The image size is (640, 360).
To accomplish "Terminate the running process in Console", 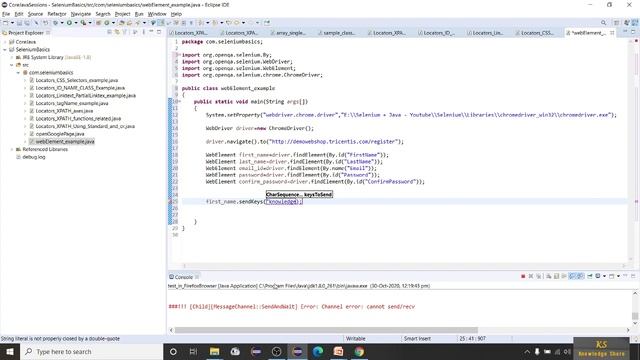I will click(x=523, y=276).
